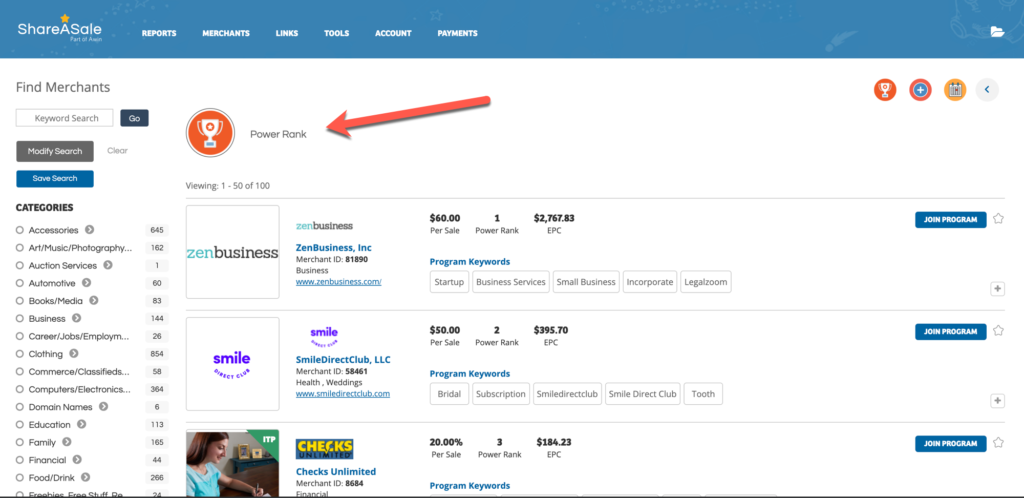The image size is (1024, 498).
Task: Expand Accessories subcategories arrow
Action: pyautogui.click(x=89, y=230)
